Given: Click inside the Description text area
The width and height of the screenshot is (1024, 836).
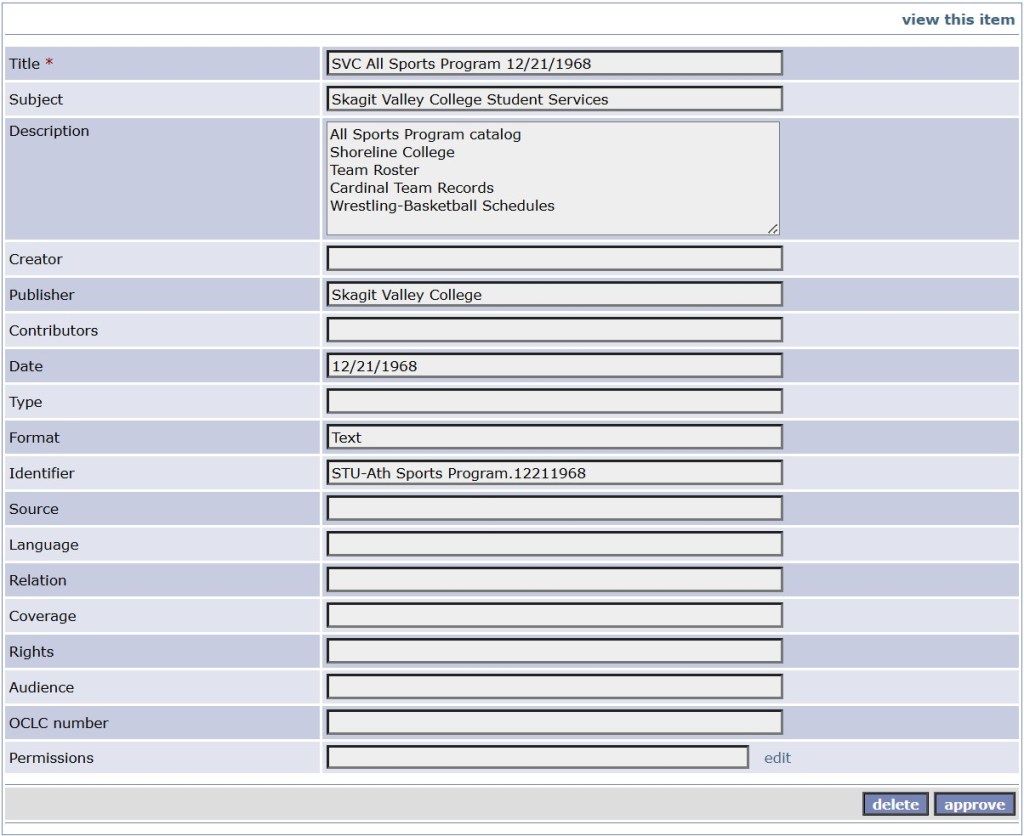Looking at the screenshot, I should pyautogui.click(x=553, y=178).
